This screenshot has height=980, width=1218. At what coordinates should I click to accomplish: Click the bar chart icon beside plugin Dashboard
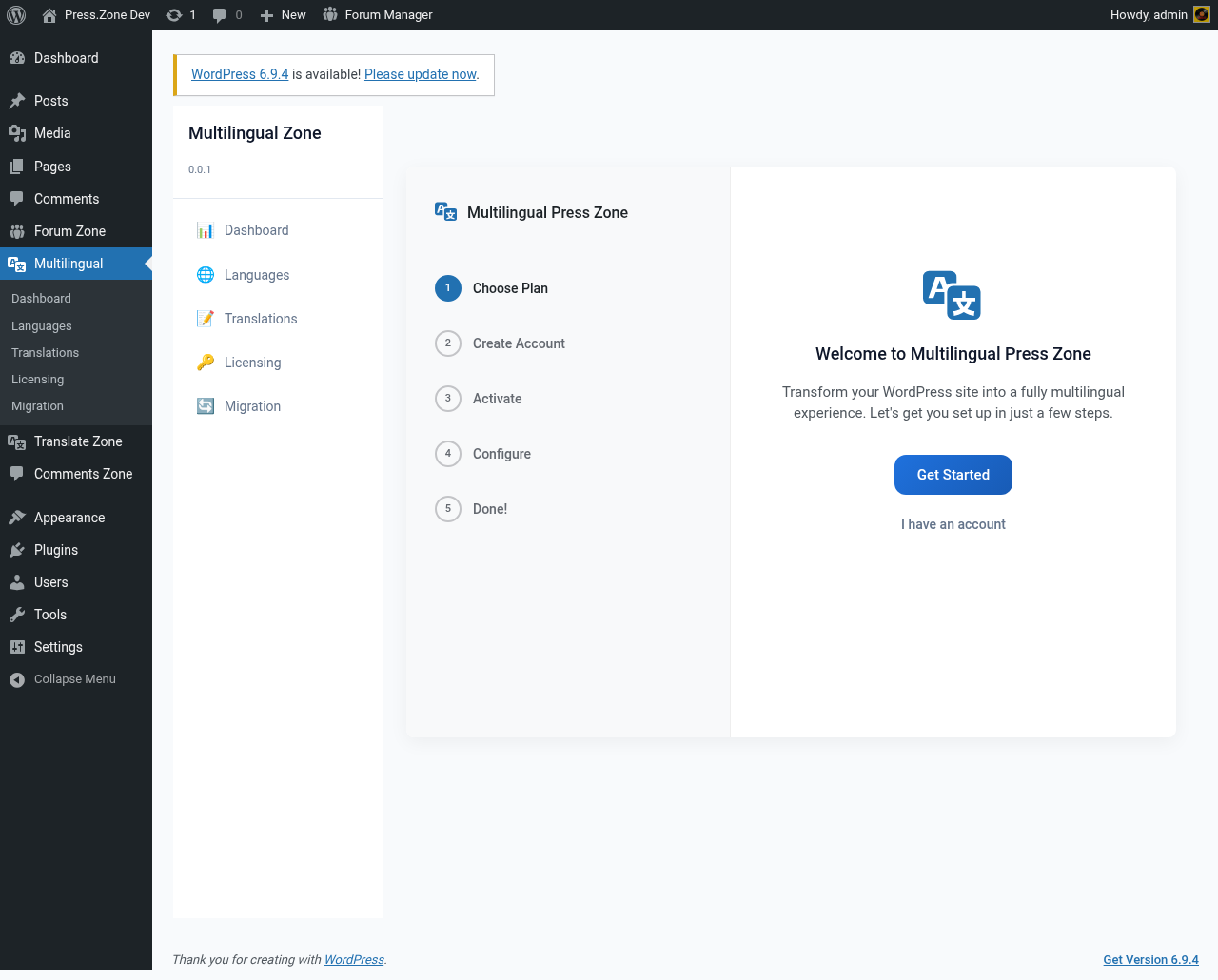click(206, 230)
